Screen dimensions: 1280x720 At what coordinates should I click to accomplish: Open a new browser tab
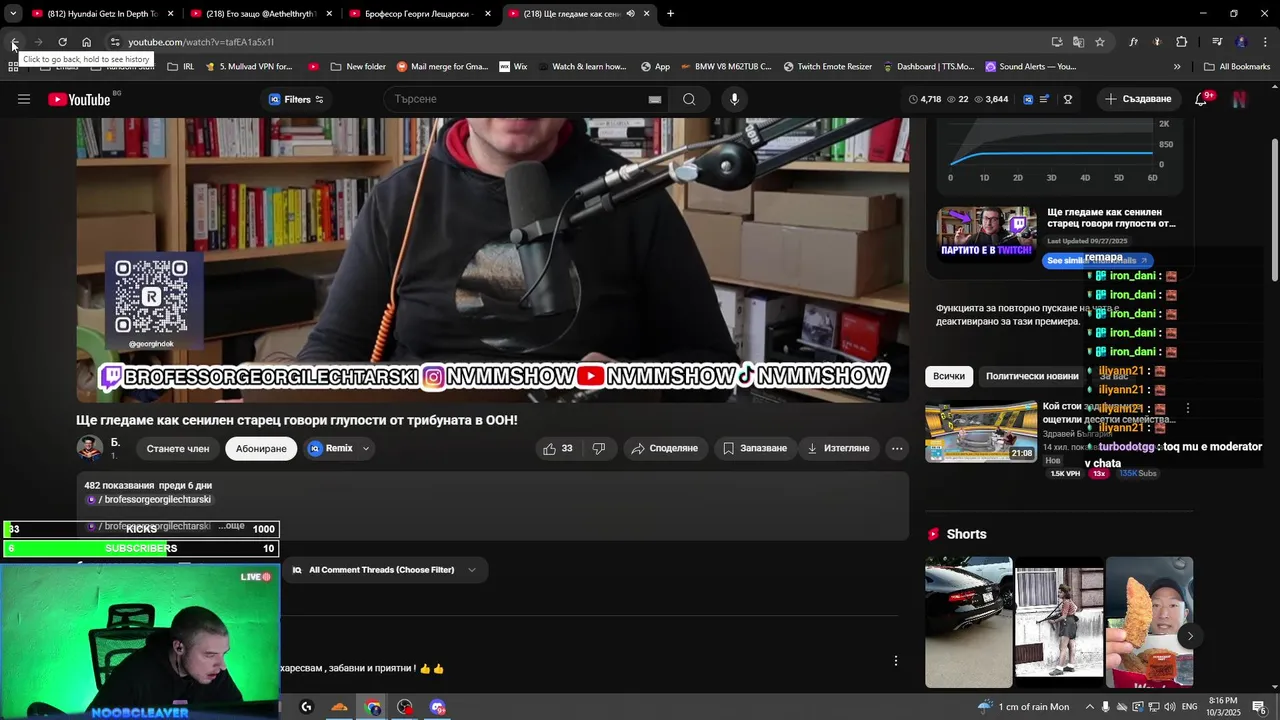[x=670, y=14]
